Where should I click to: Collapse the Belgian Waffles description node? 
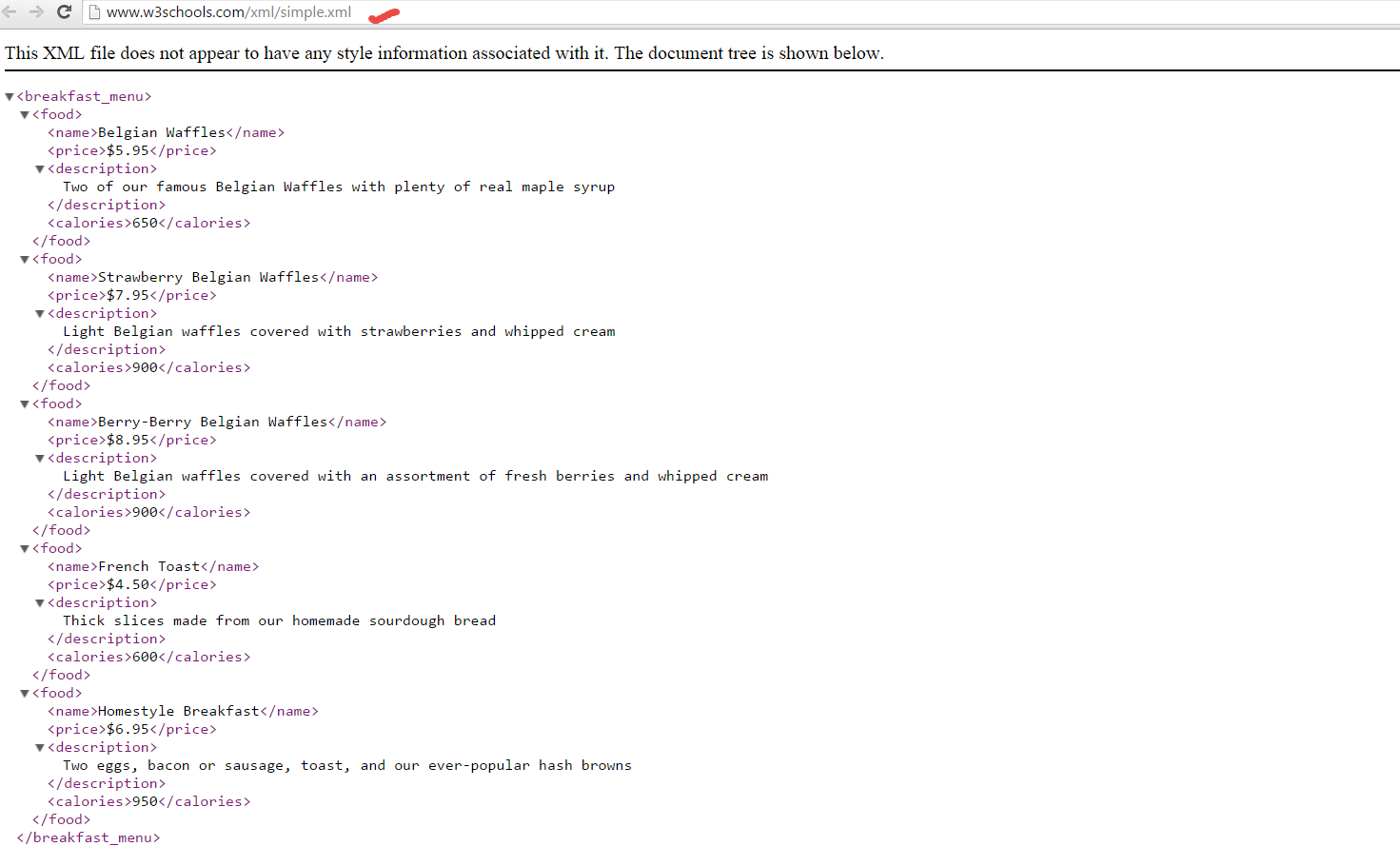[x=39, y=167]
